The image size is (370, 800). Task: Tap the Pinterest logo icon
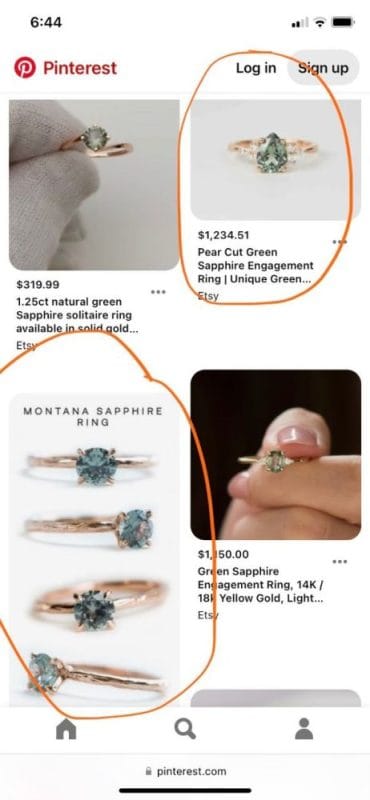[x=24, y=67]
